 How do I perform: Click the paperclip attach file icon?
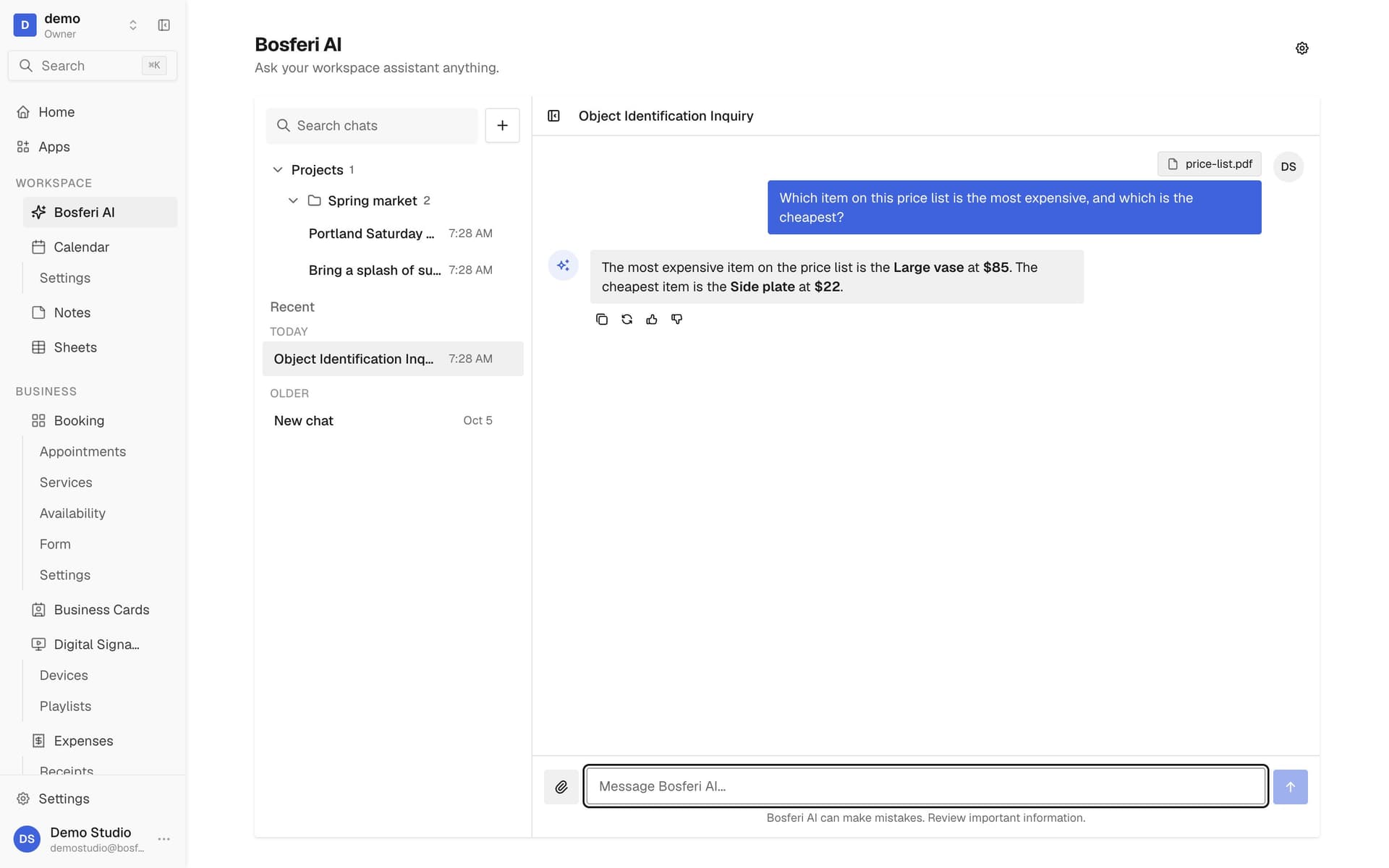pyautogui.click(x=561, y=787)
